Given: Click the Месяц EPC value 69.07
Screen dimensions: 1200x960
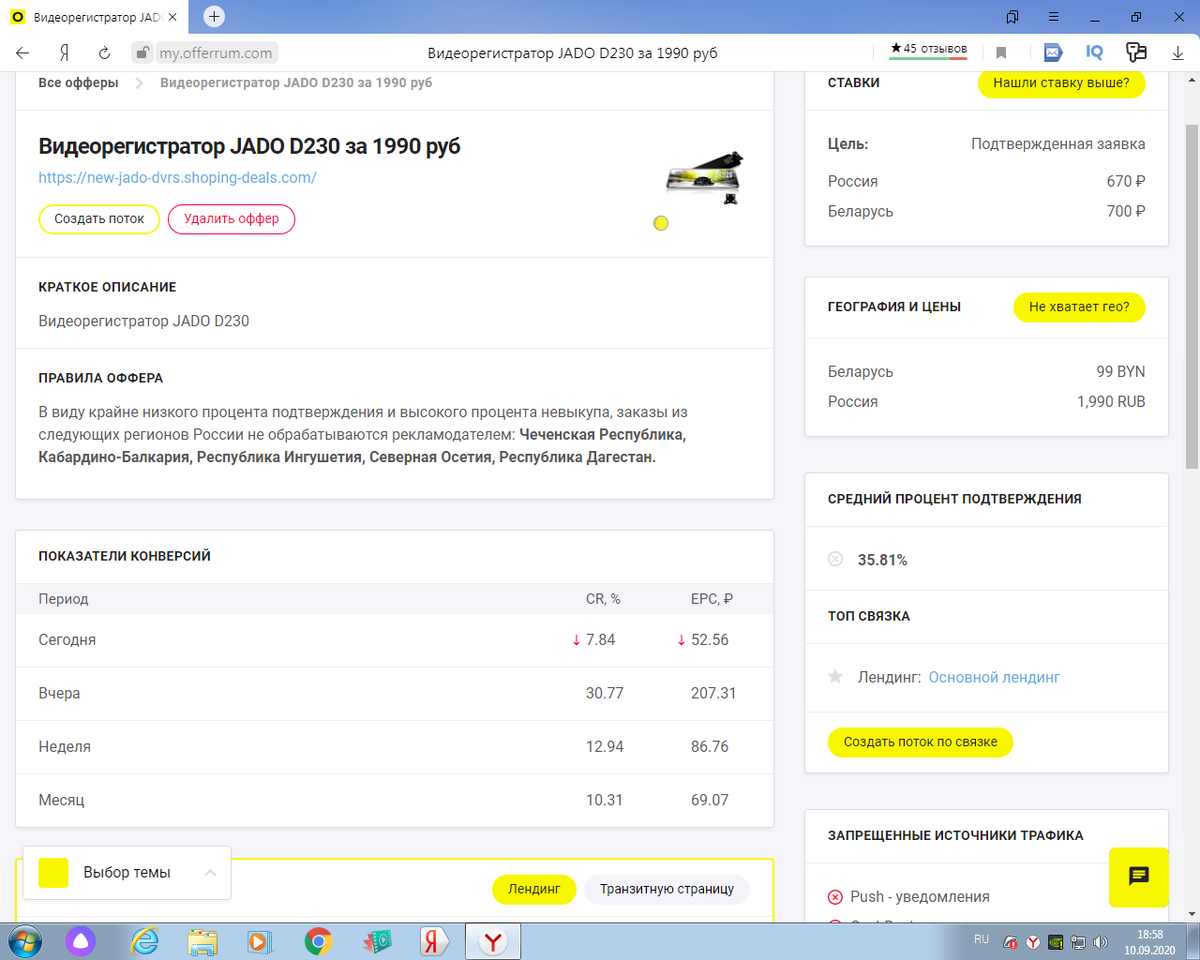Looking at the screenshot, I should (709, 801).
